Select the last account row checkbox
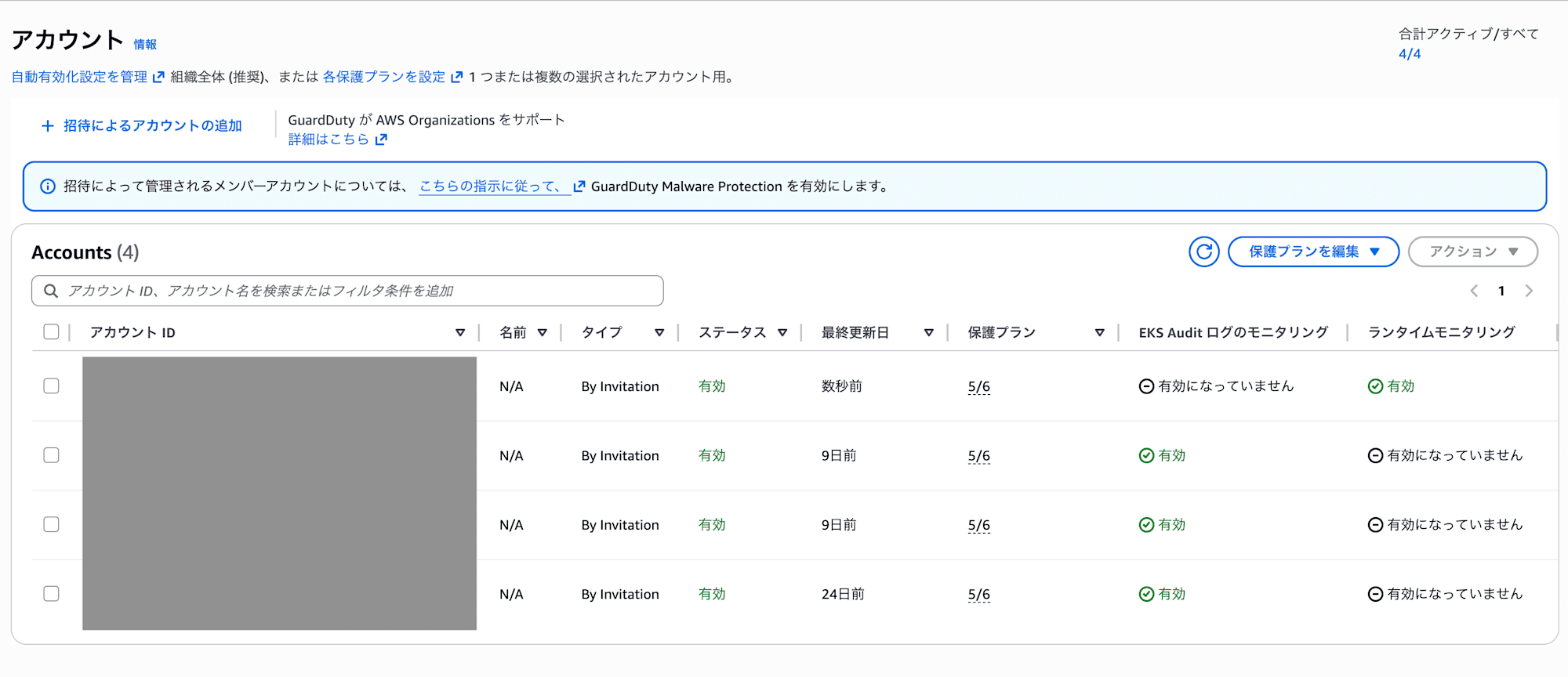The image size is (1568, 677). click(x=52, y=593)
